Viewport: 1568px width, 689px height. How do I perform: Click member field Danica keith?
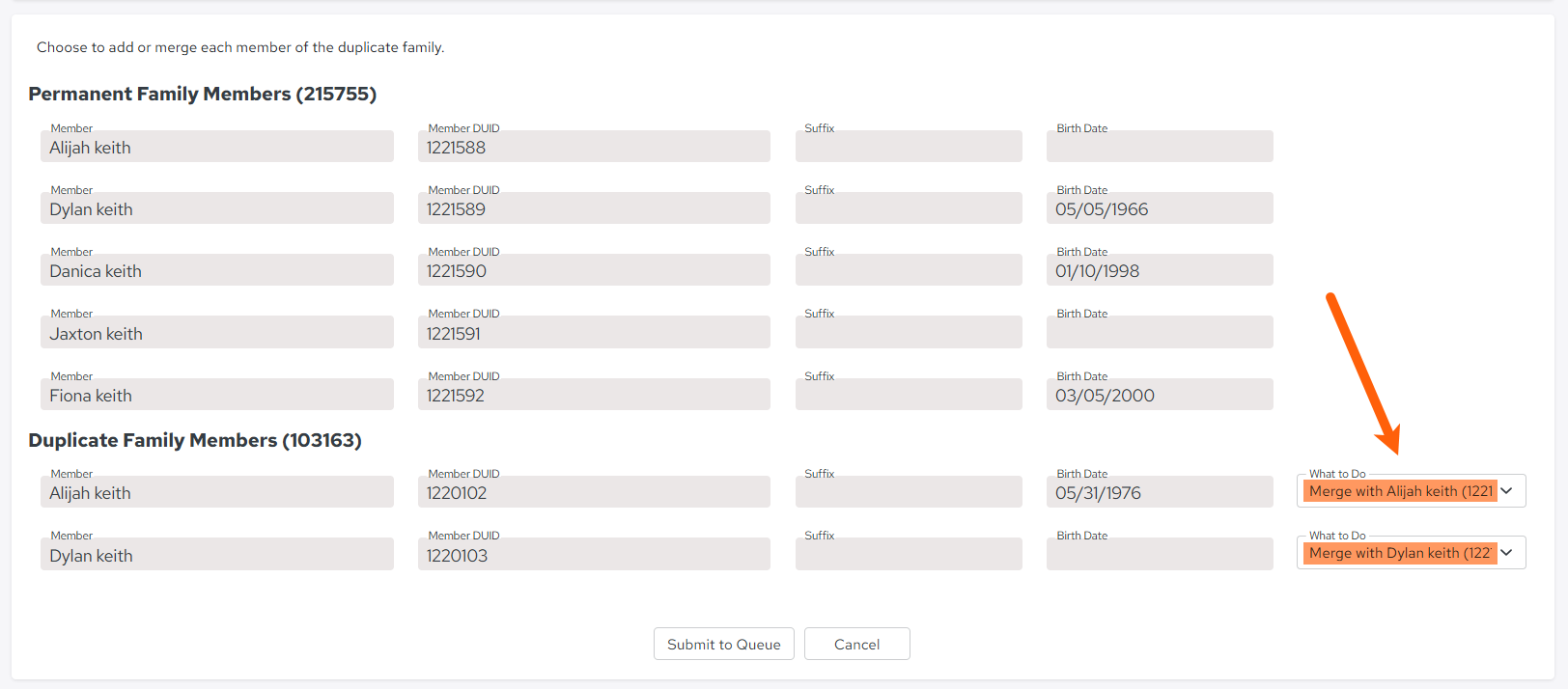coord(217,270)
